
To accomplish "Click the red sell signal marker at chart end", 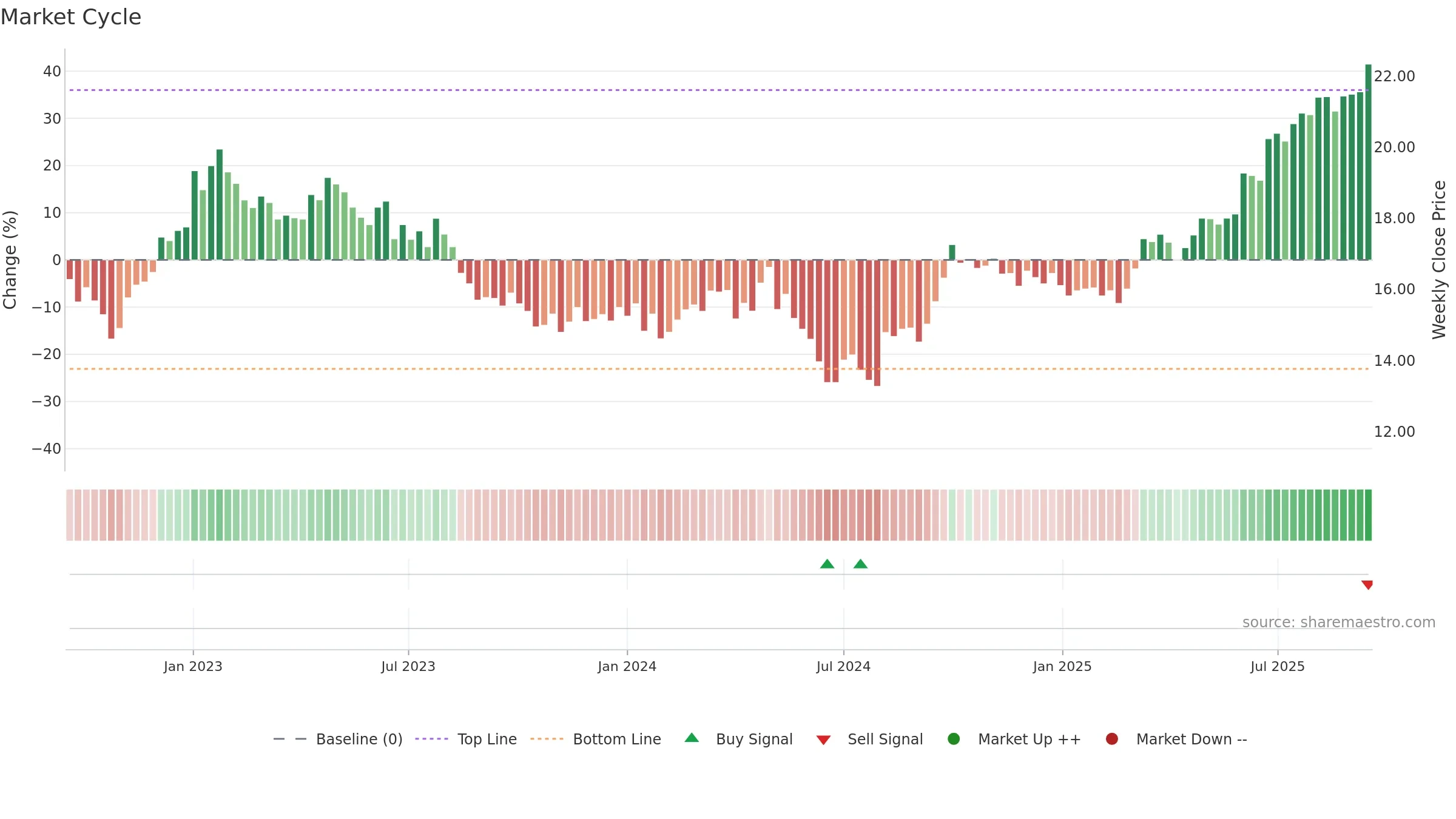I will (x=1367, y=585).
